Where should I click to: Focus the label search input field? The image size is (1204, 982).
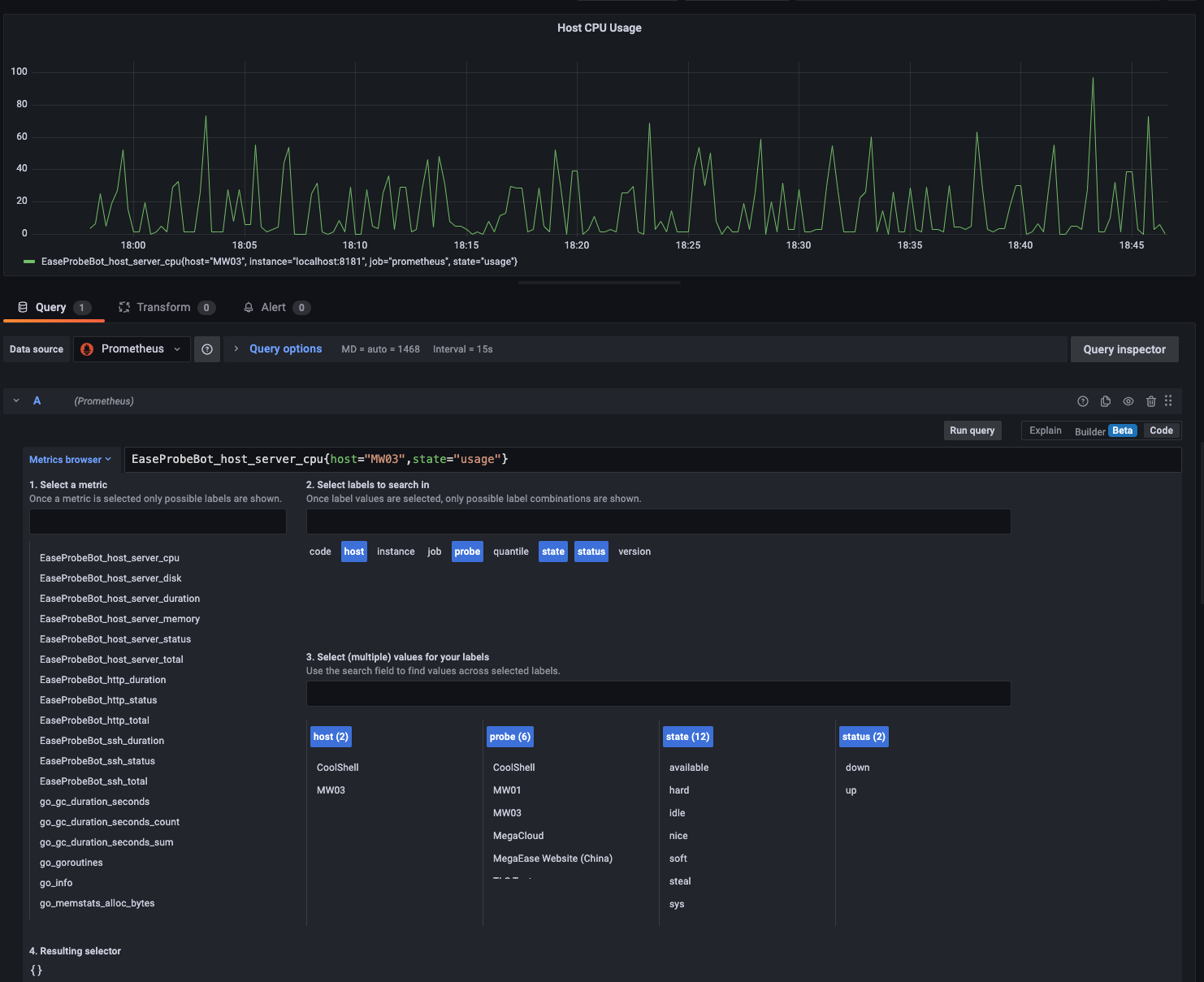pyautogui.click(x=658, y=521)
